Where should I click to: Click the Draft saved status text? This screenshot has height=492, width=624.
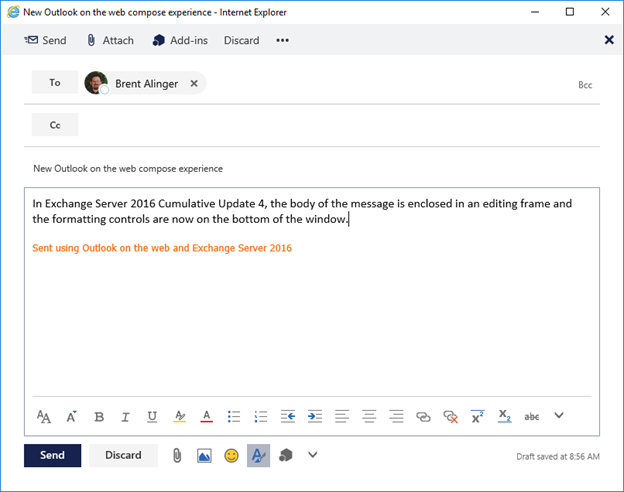(558, 457)
